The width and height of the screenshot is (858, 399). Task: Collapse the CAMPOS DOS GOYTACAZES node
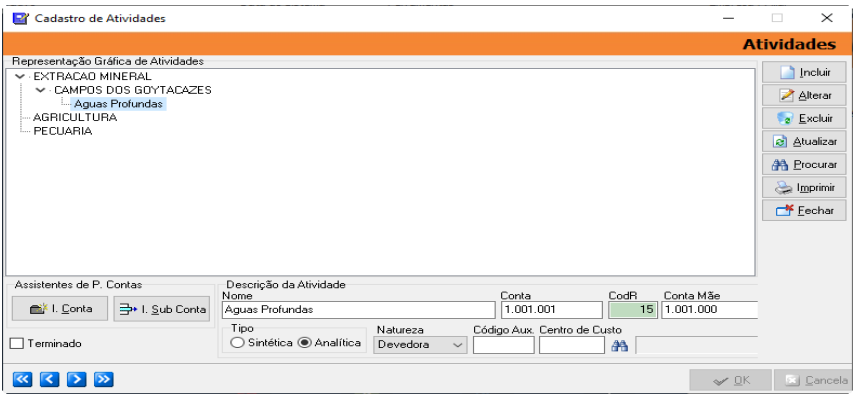tap(40, 90)
